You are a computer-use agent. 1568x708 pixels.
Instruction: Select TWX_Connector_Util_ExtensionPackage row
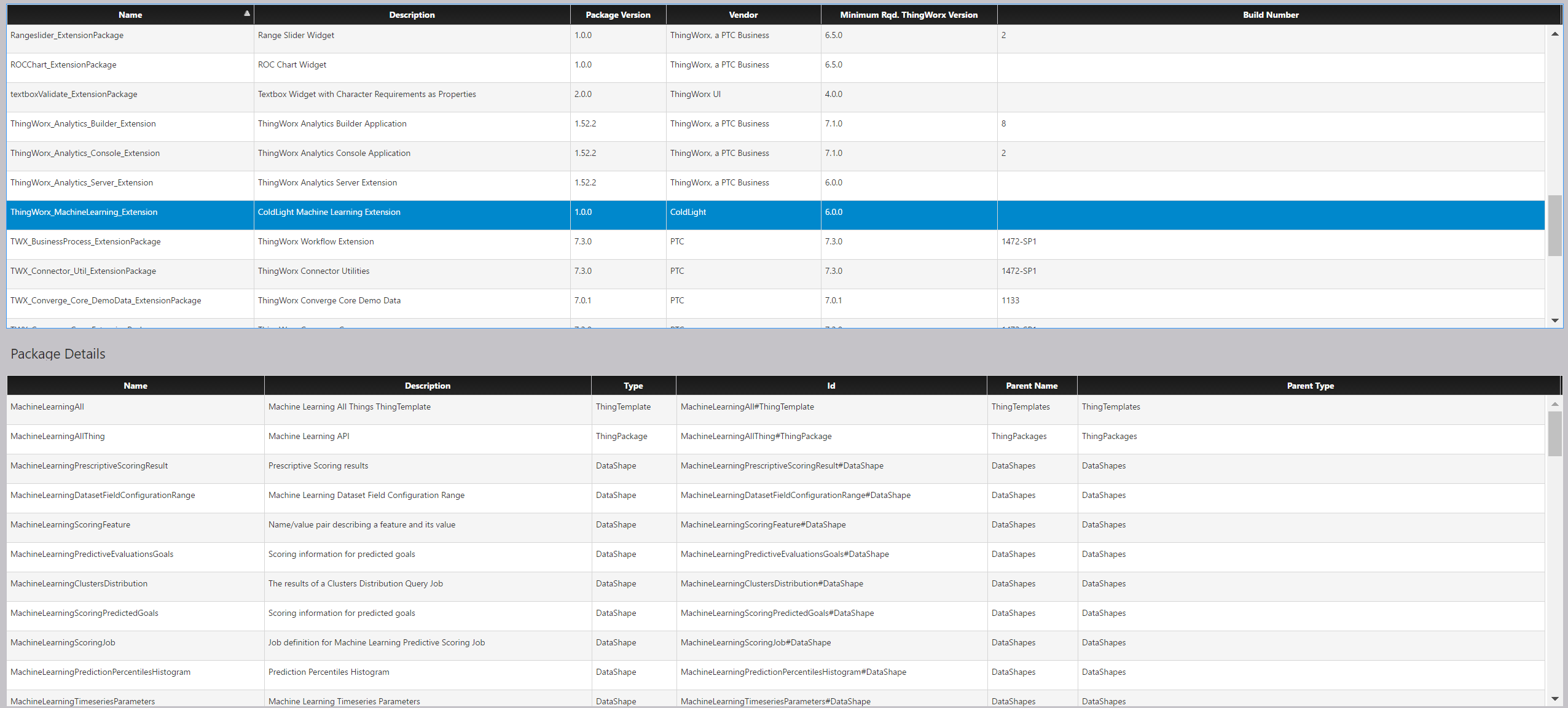(x=775, y=274)
